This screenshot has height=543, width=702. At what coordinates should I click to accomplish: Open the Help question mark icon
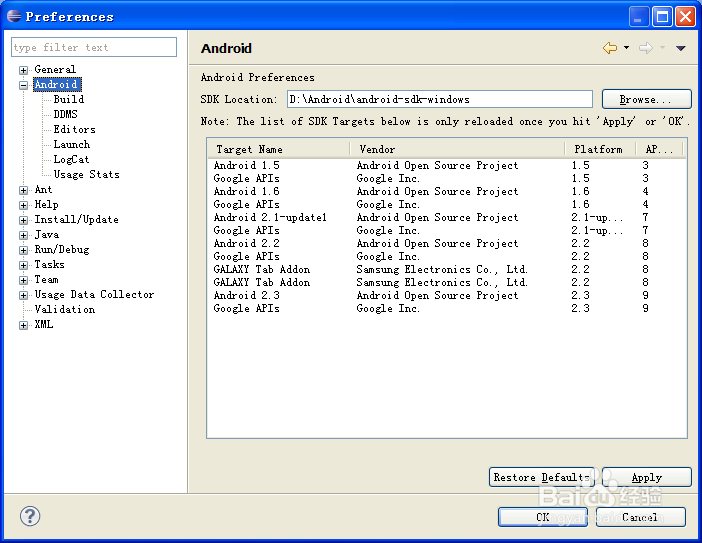click(30, 516)
